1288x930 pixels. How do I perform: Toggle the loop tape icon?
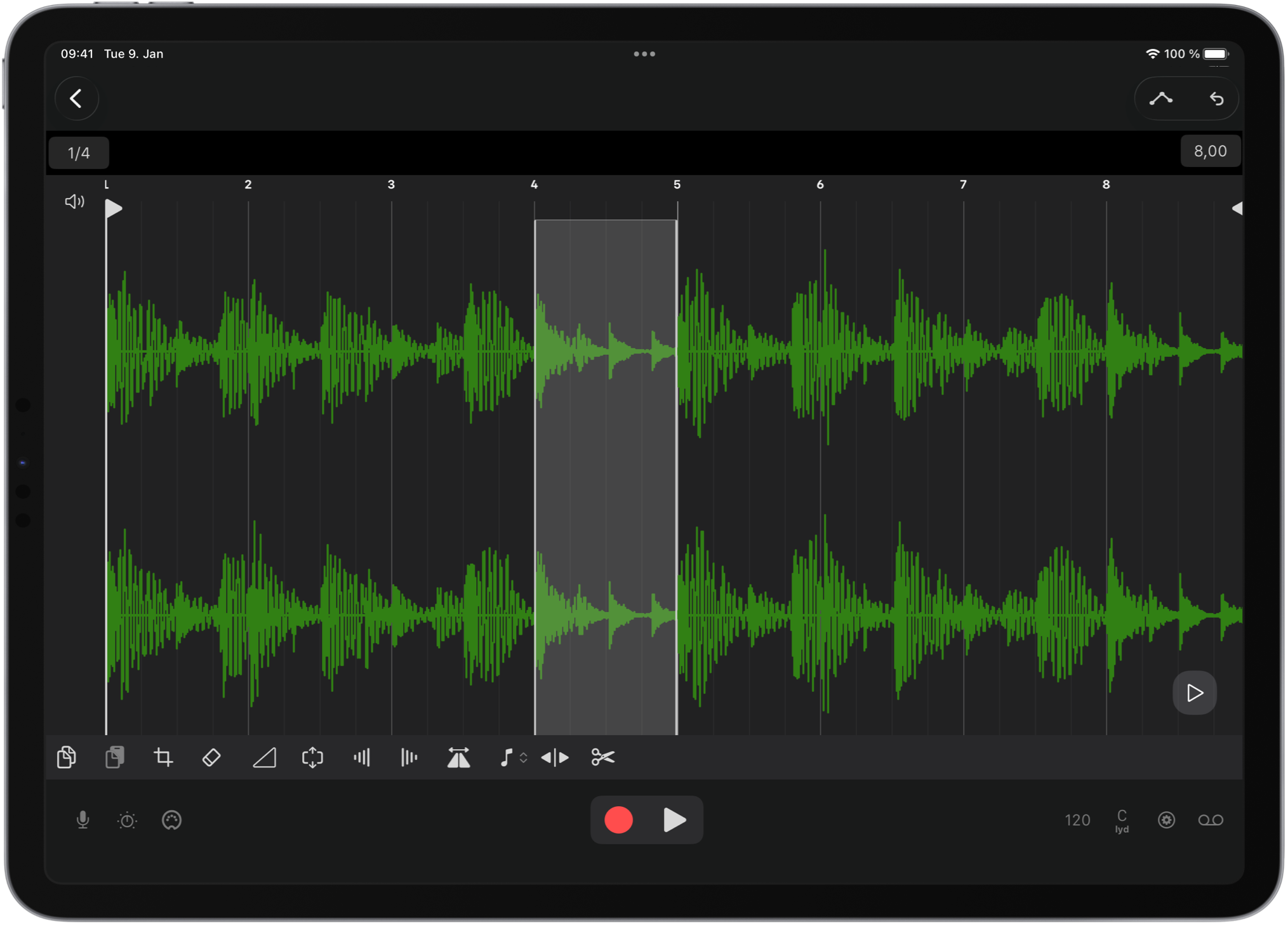(1211, 820)
